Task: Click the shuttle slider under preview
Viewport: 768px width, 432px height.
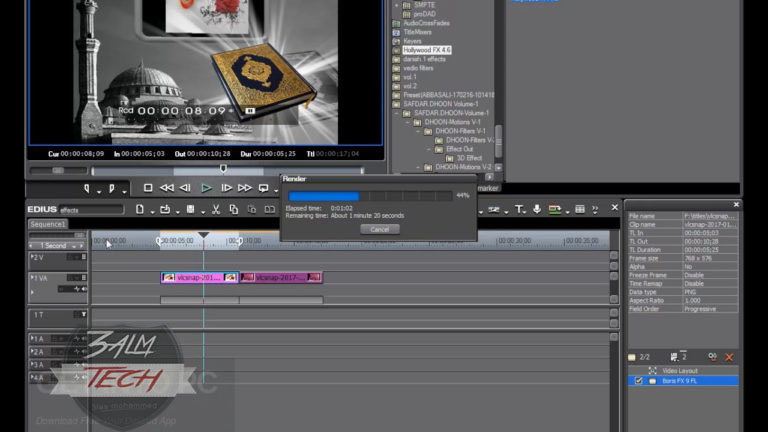Action: click(x=58, y=170)
